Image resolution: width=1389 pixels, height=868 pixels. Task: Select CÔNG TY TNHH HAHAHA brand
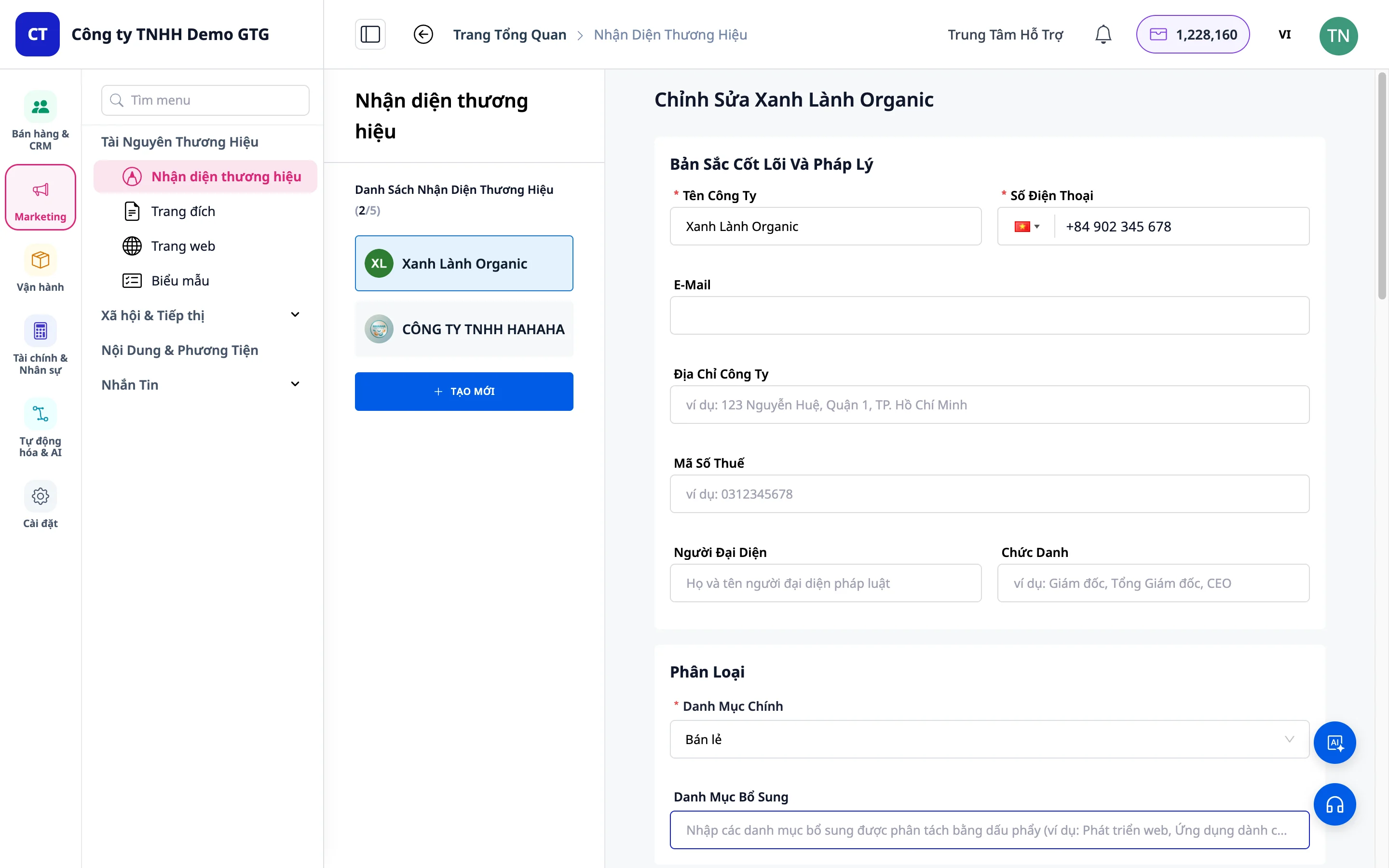tap(464, 329)
